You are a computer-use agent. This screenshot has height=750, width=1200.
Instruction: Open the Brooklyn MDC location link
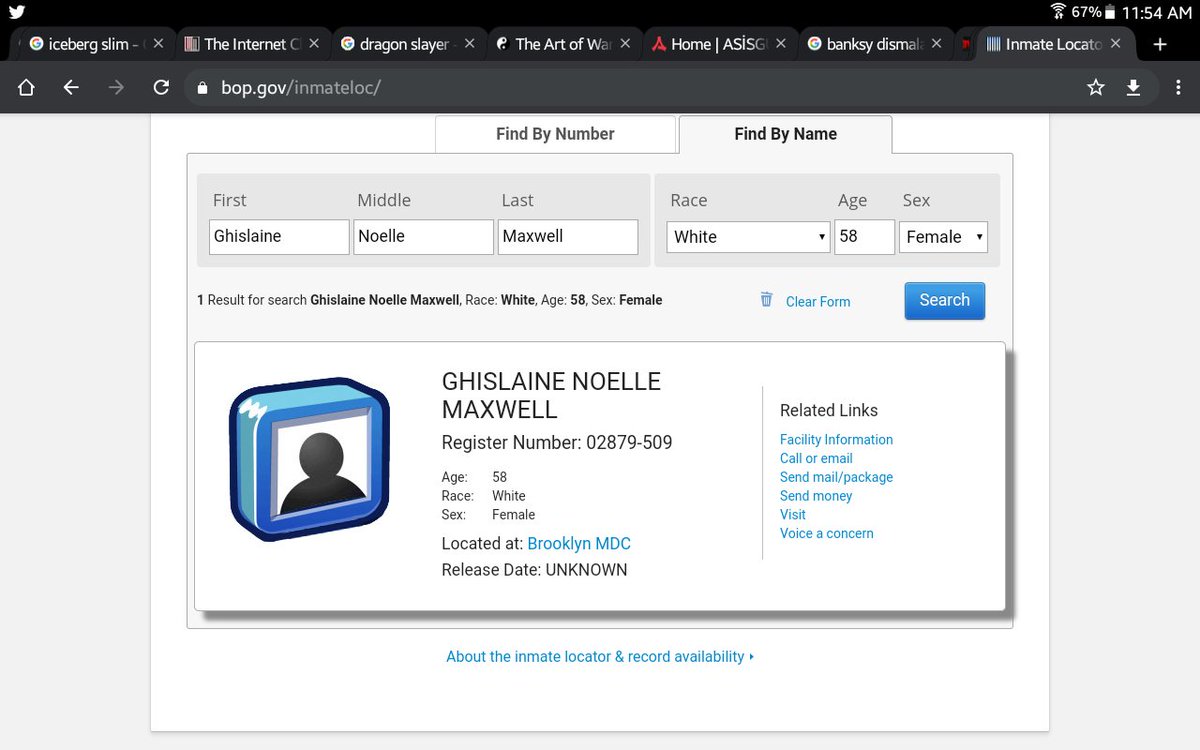click(x=579, y=544)
